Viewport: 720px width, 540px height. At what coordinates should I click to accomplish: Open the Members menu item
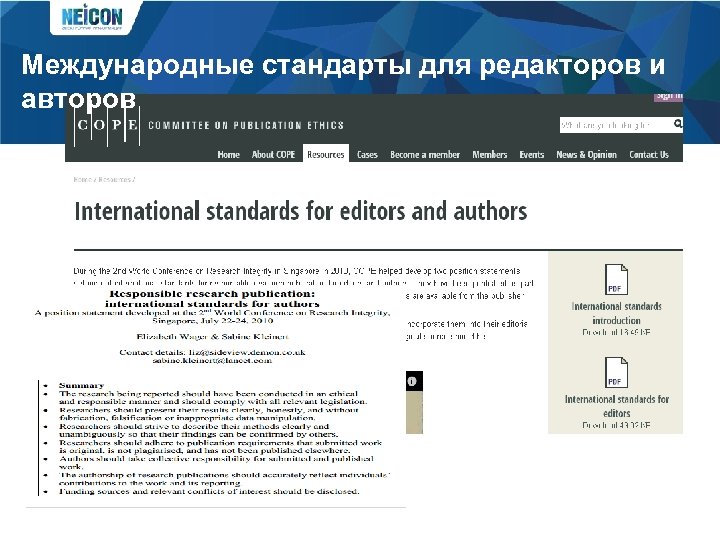point(489,155)
